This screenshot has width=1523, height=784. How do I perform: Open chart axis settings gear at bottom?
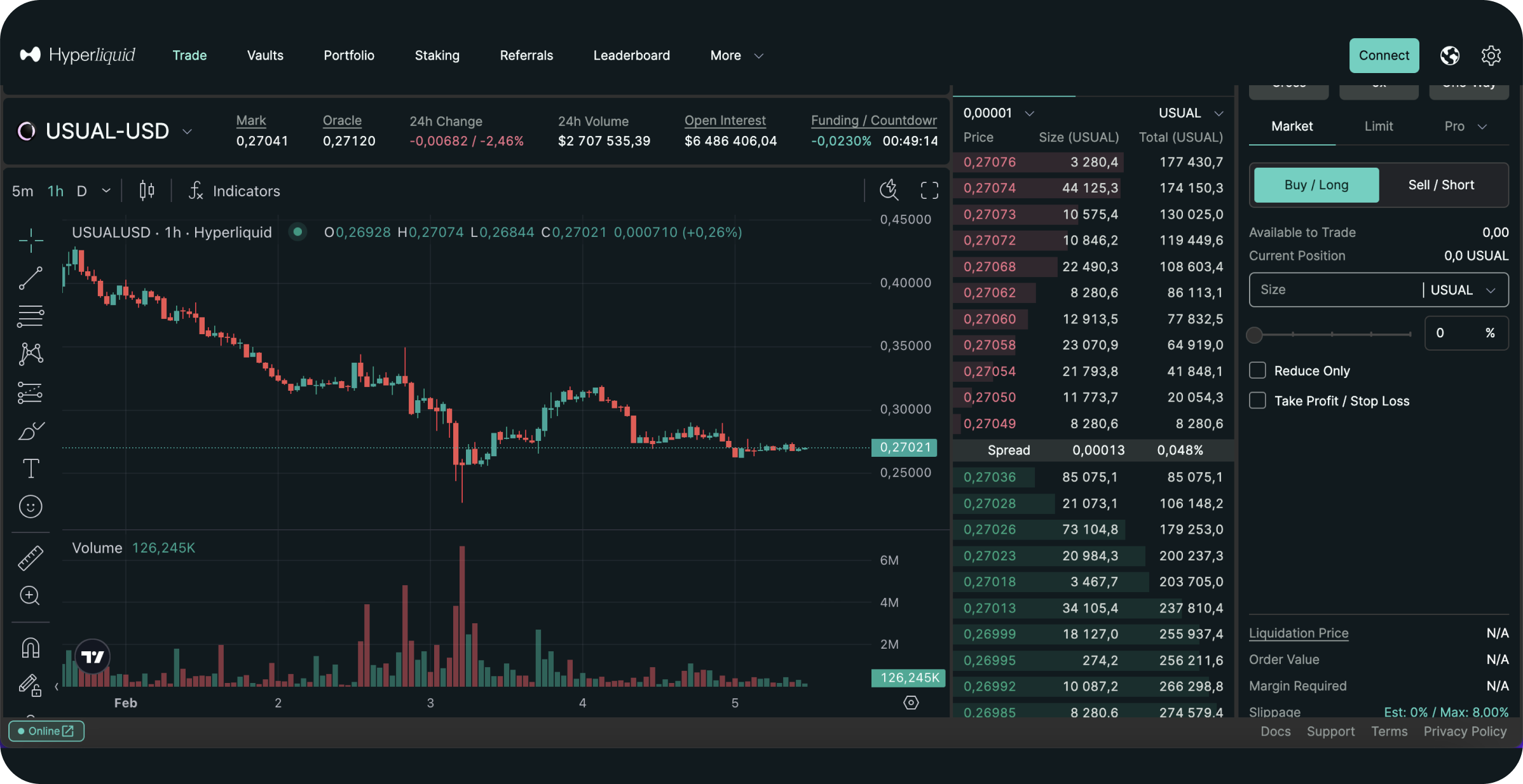[x=911, y=703]
